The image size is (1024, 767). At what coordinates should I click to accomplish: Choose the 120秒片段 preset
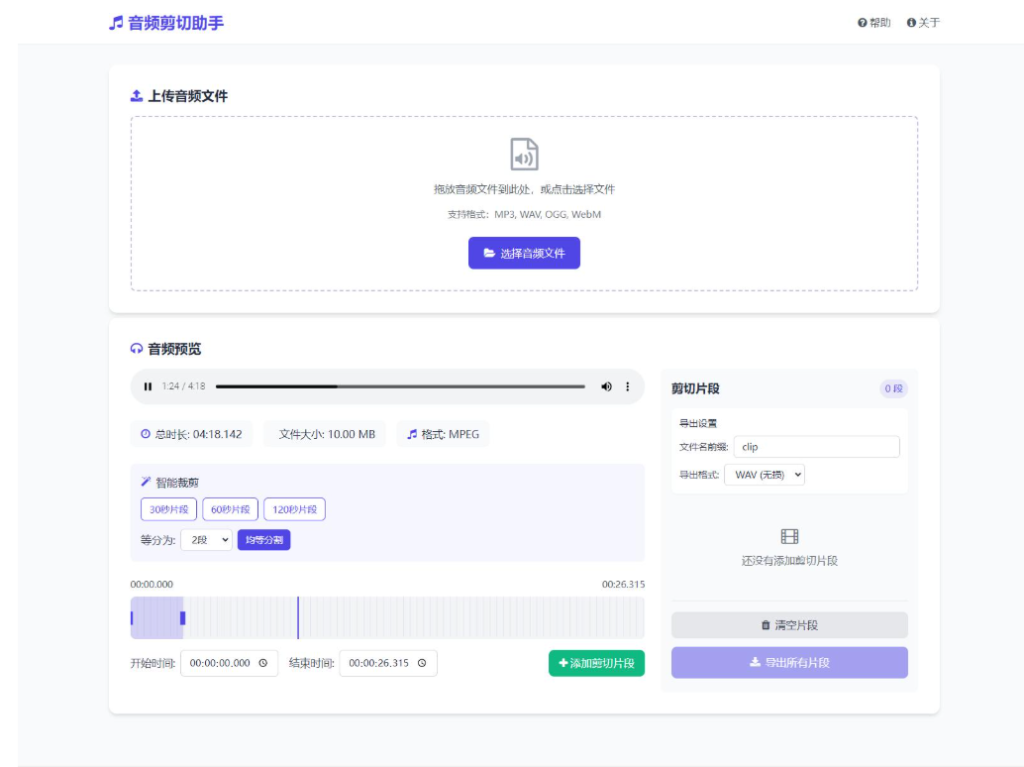coord(294,510)
